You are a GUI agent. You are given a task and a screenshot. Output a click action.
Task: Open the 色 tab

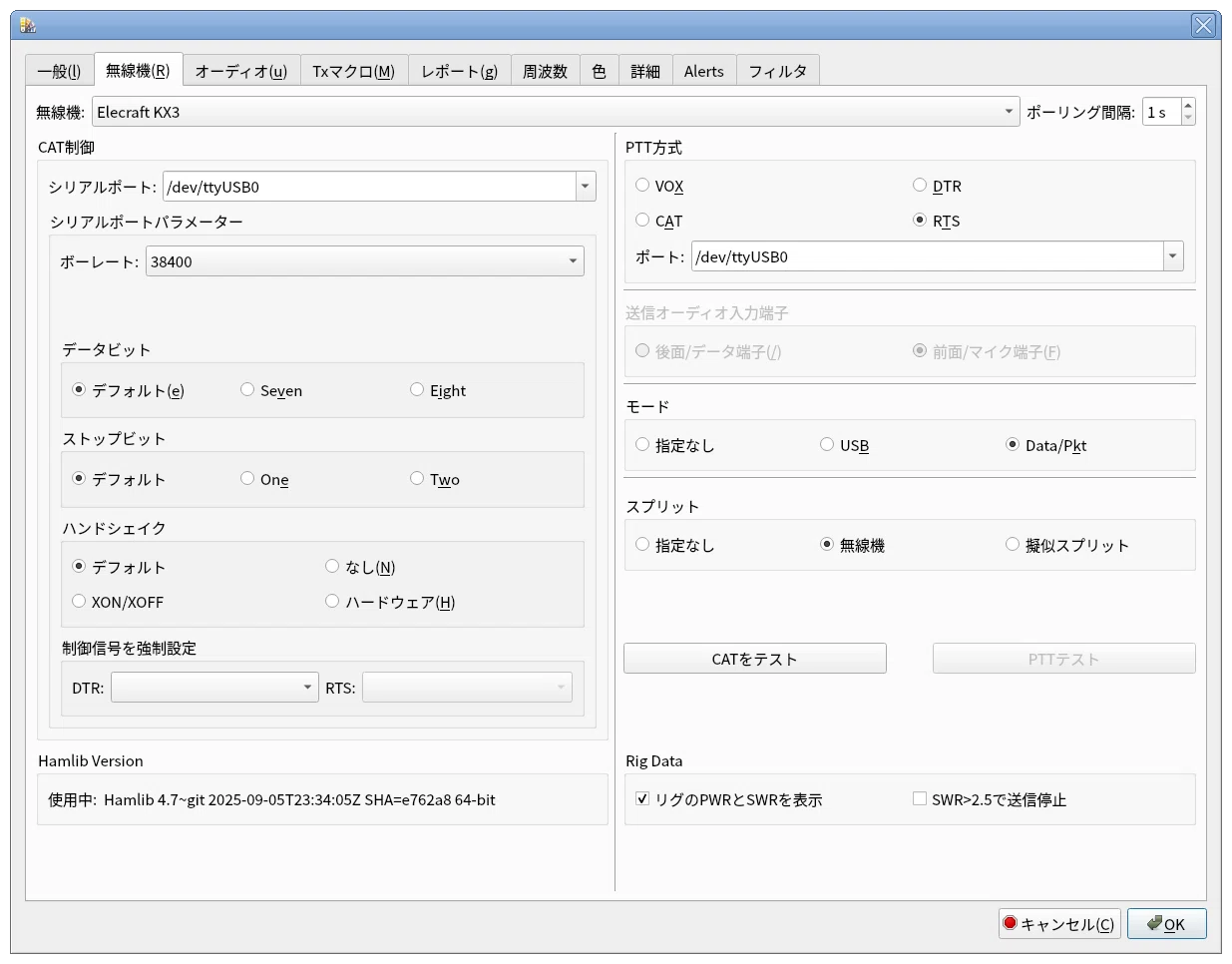pos(599,71)
